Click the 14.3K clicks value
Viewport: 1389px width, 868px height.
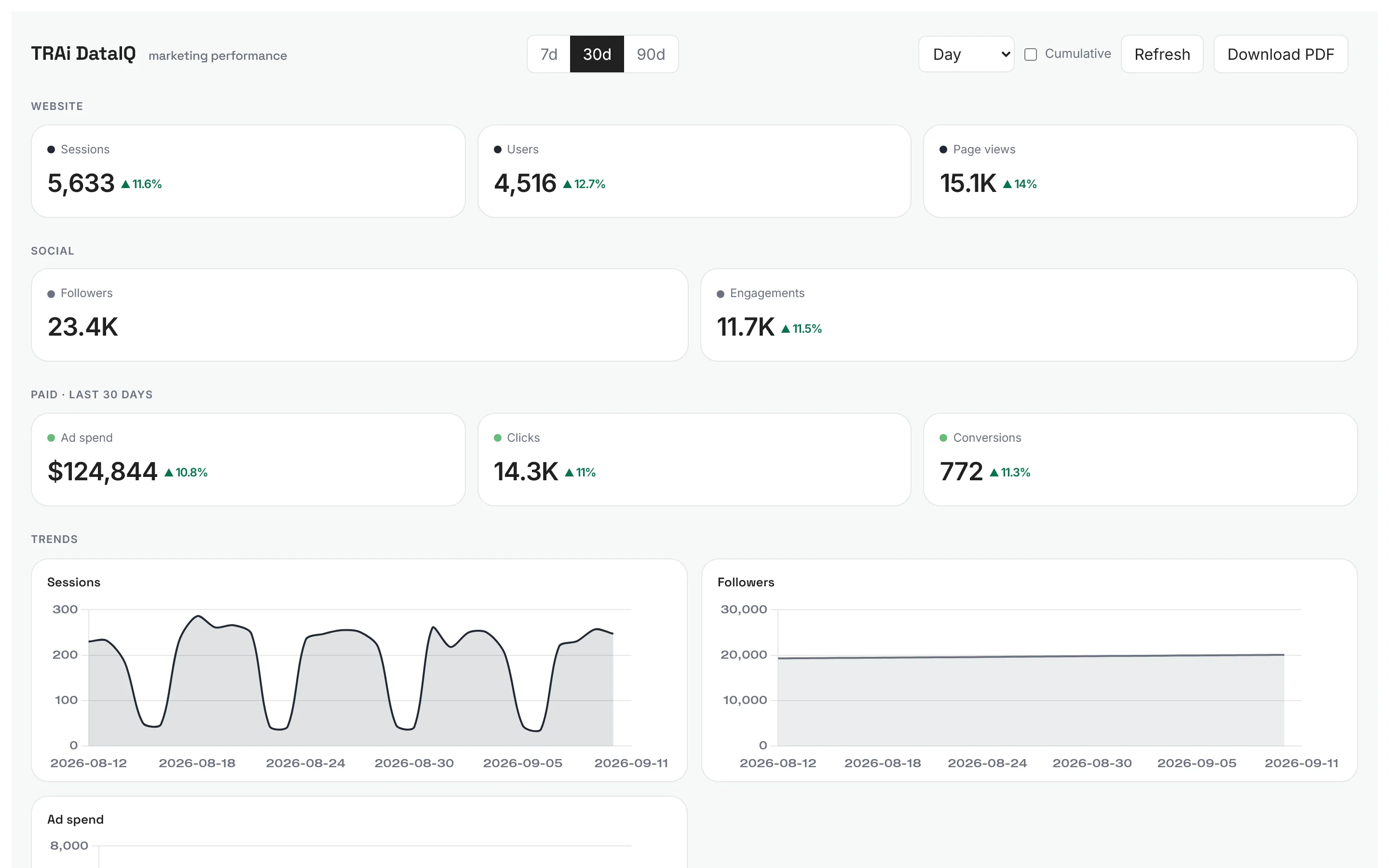pyautogui.click(x=526, y=472)
